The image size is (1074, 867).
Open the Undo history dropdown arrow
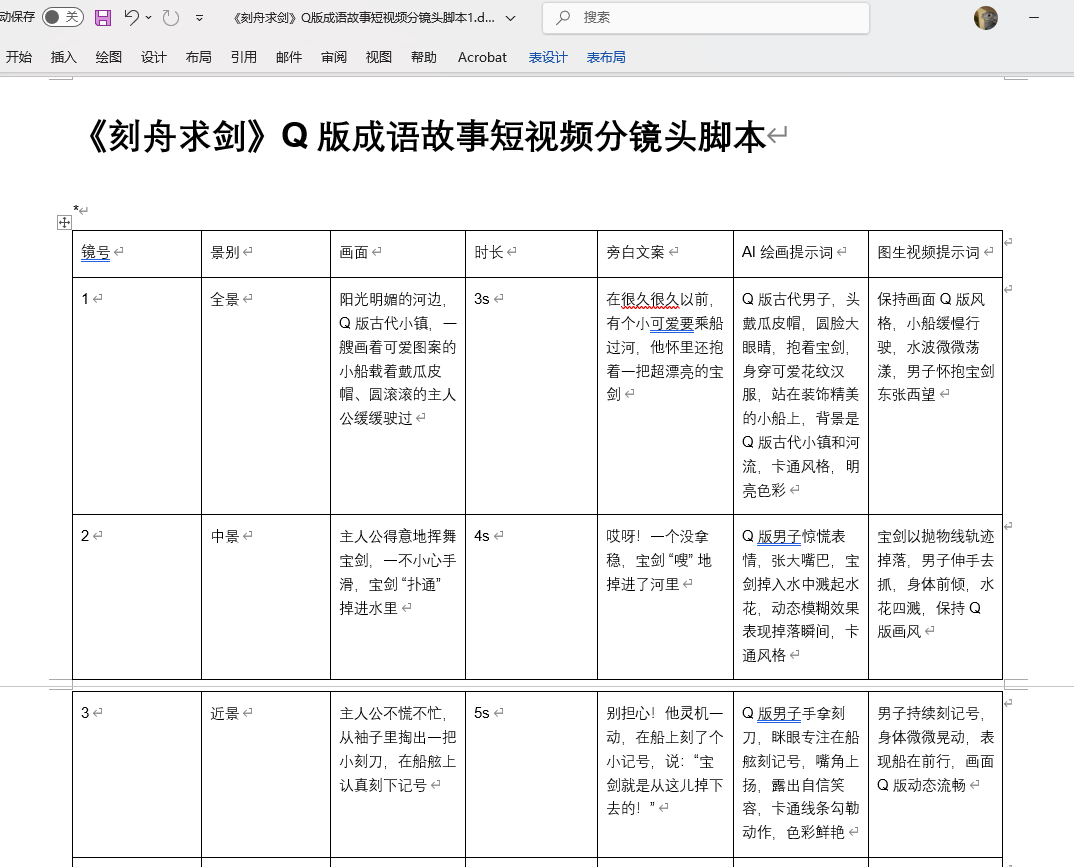[x=149, y=18]
